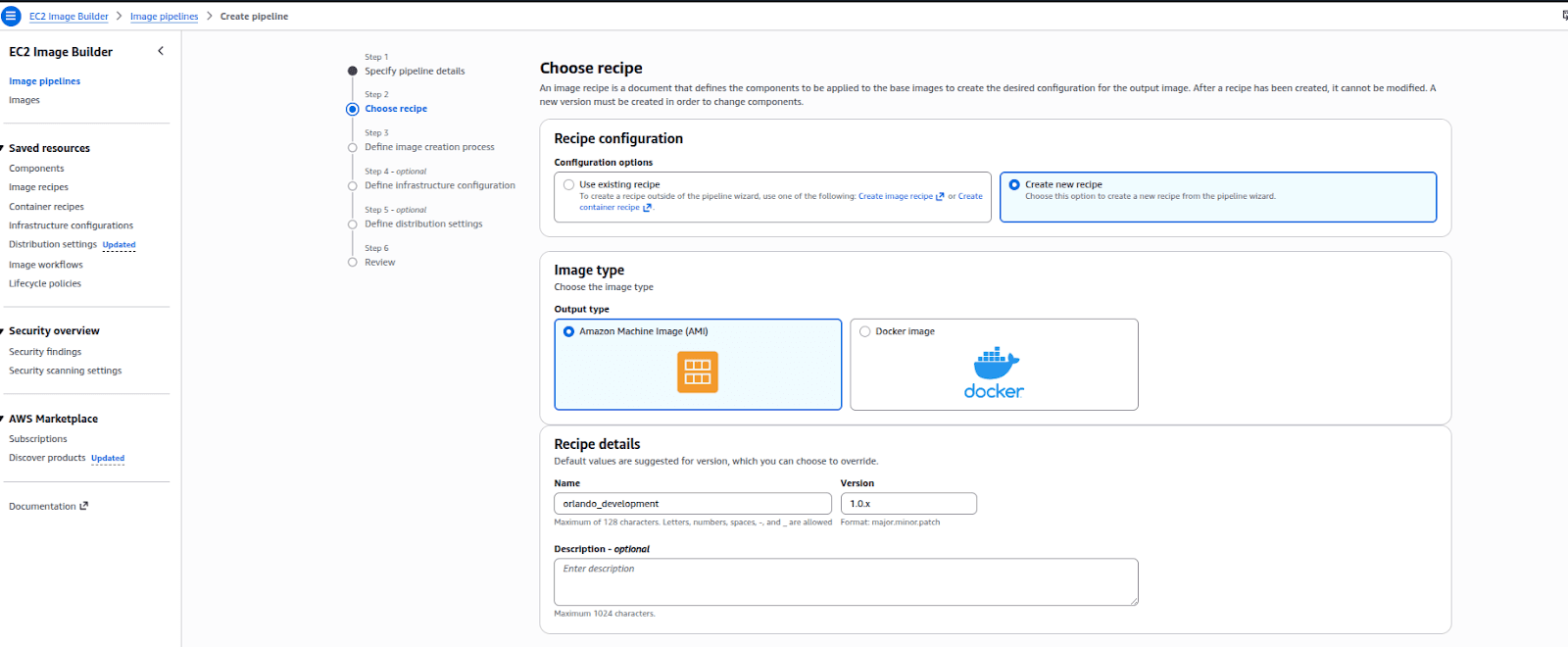The height and width of the screenshot is (647, 1568).
Task: Focus the recipe Name input field
Action: click(x=693, y=503)
